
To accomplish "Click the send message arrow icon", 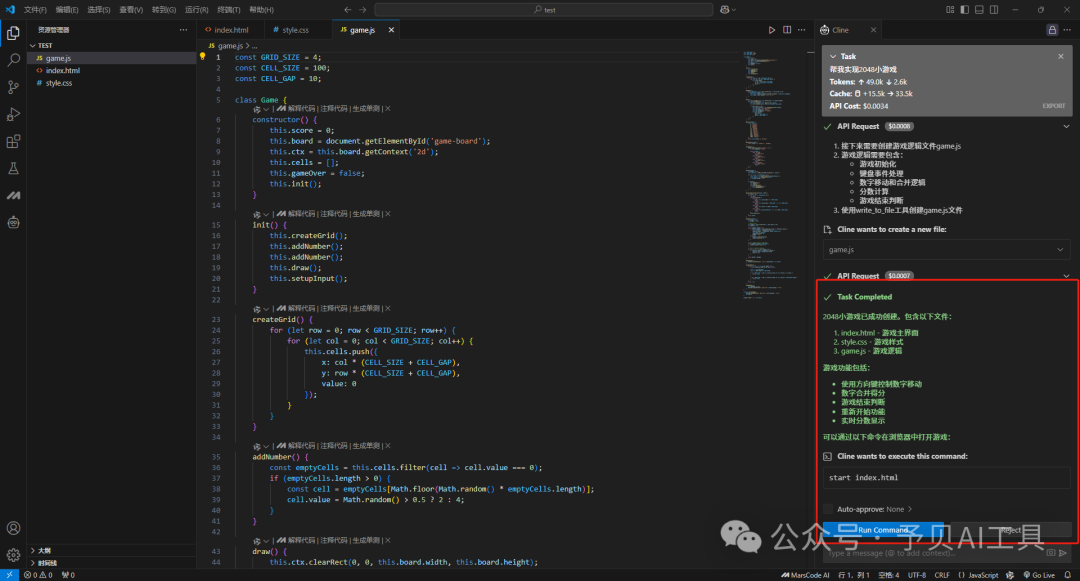I will pyautogui.click(x=1063, y=553).
